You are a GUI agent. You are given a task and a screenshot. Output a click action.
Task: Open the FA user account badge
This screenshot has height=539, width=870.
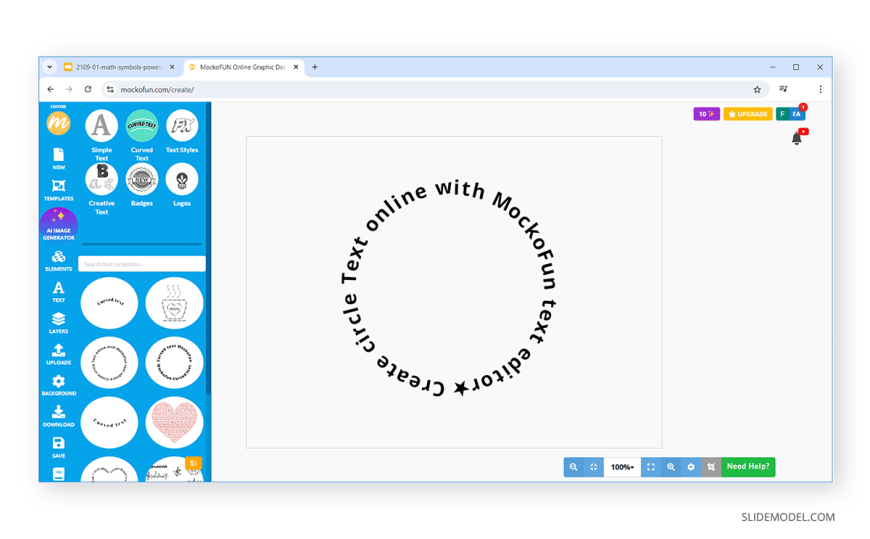coord(797,114)
